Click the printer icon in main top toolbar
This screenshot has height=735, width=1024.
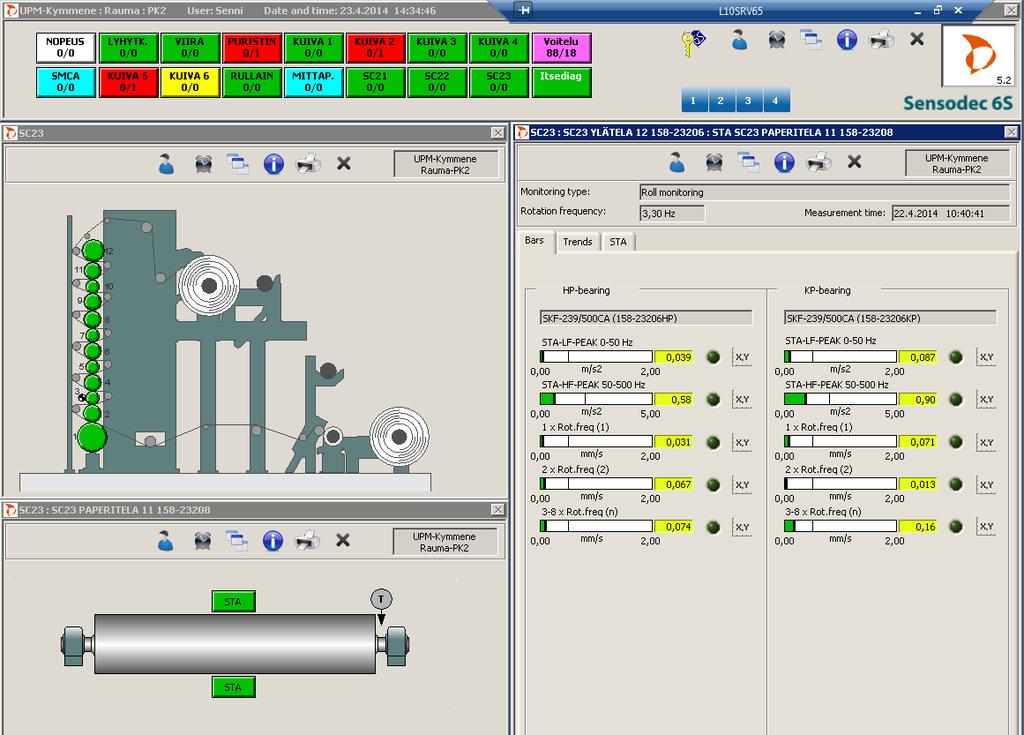(x=881, y=40)
